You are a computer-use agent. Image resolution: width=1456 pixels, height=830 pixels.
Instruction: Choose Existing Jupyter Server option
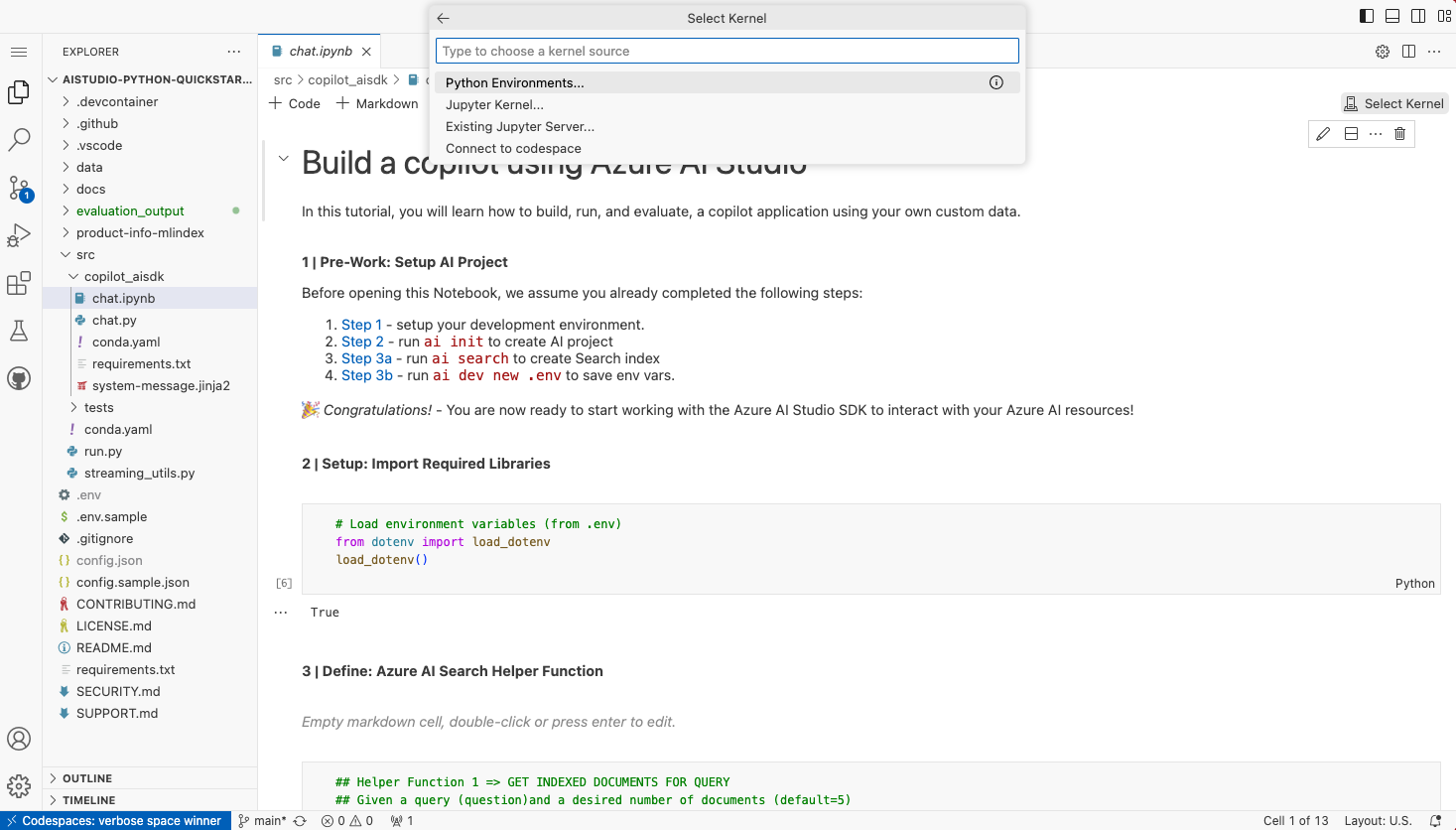728,126
